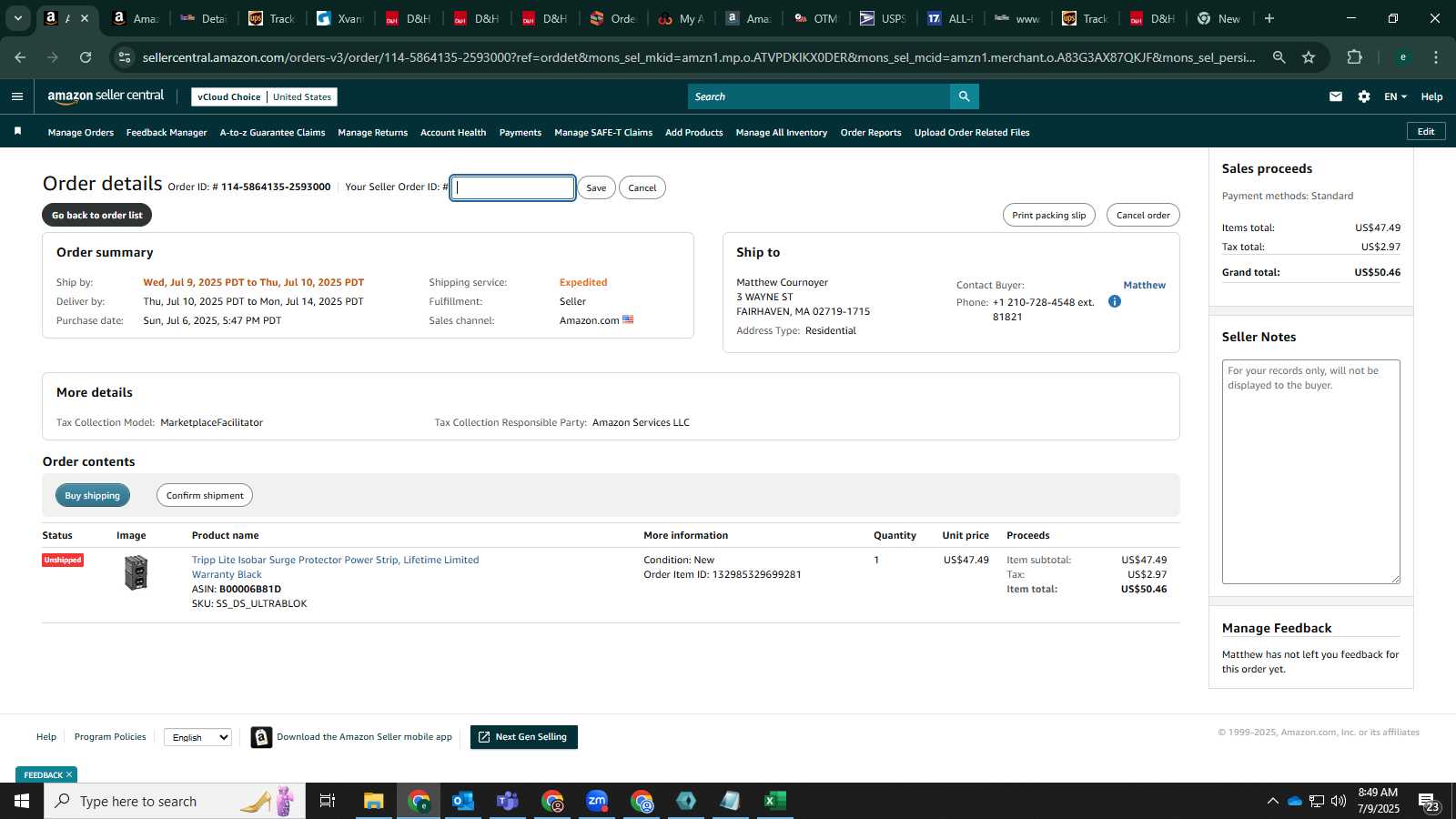Open Add Products menu item

pyautogui.click(x=694, y=132)
